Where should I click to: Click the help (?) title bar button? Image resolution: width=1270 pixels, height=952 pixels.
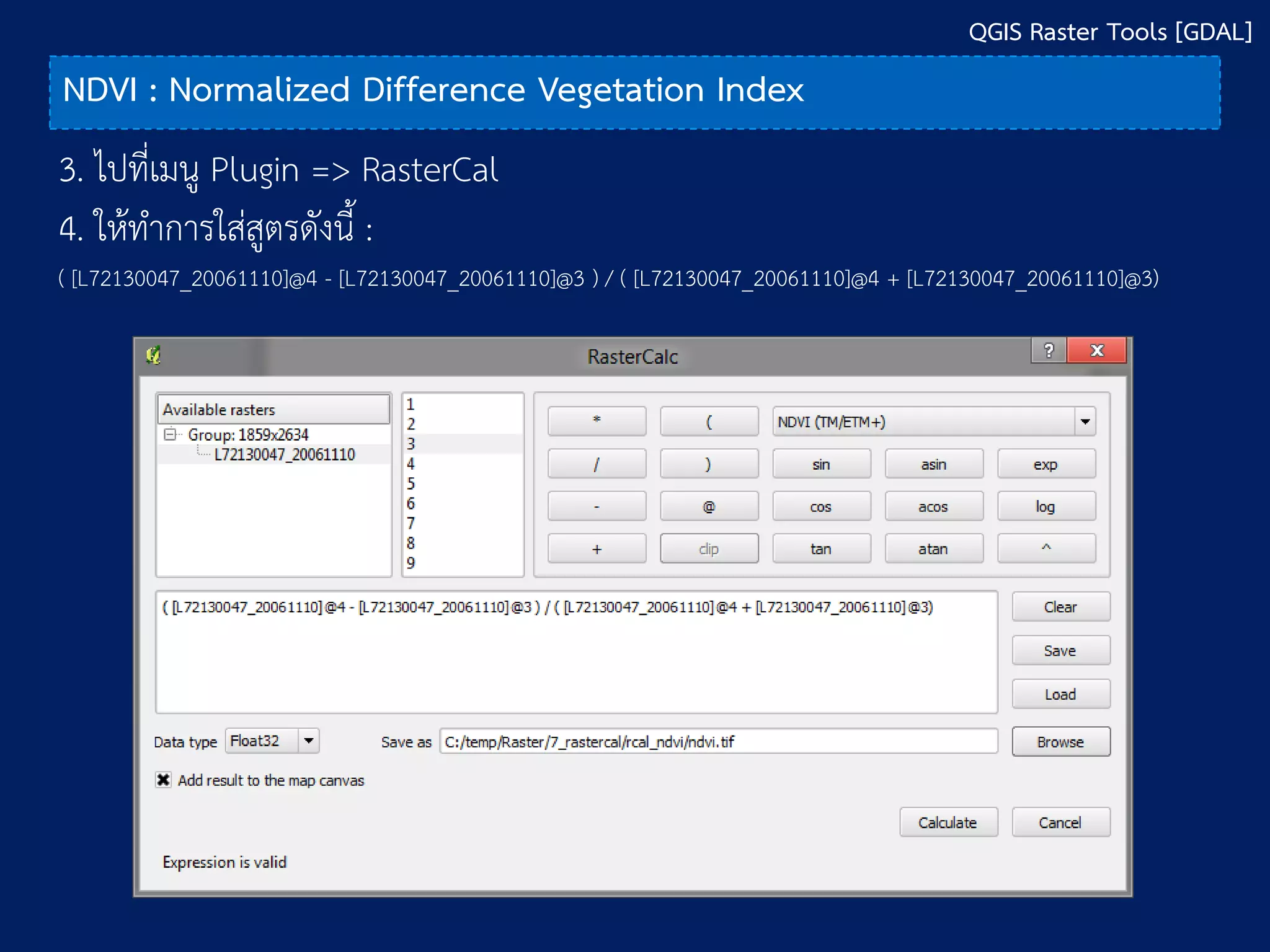(x=1049, y=350)
